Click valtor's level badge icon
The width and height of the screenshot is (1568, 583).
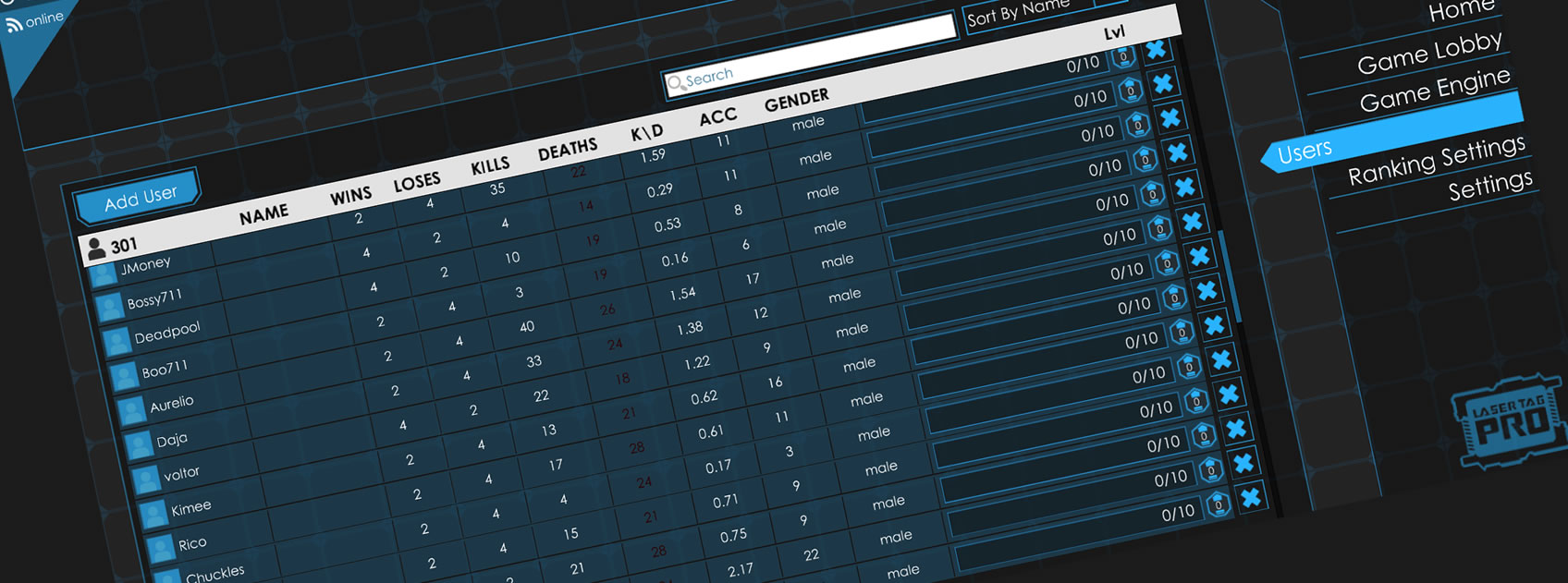coord(1168,262)
